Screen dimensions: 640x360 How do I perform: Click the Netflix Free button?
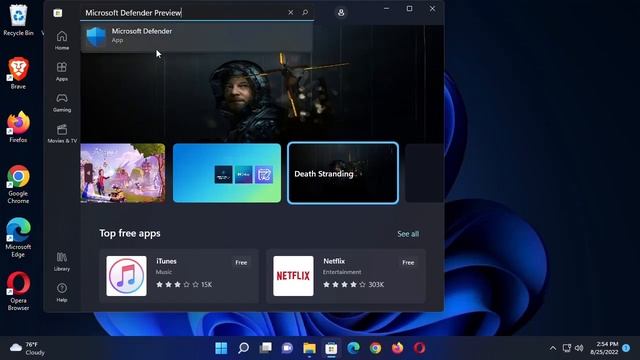408,262
